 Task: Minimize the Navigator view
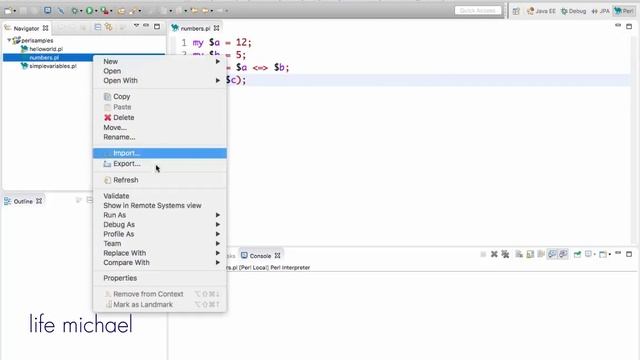[x=146, y=25]
